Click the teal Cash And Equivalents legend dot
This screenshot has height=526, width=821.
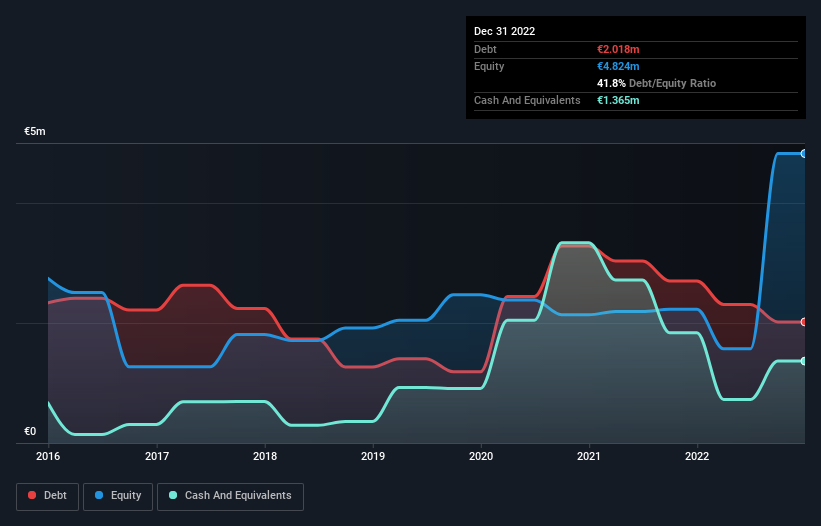point(173,495)
